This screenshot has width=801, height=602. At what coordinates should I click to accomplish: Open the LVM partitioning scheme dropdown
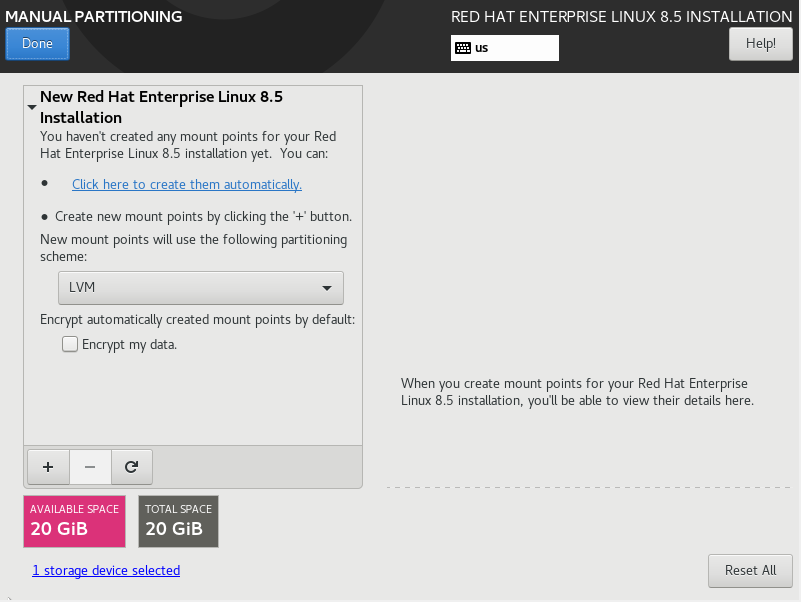coord(201,288)
